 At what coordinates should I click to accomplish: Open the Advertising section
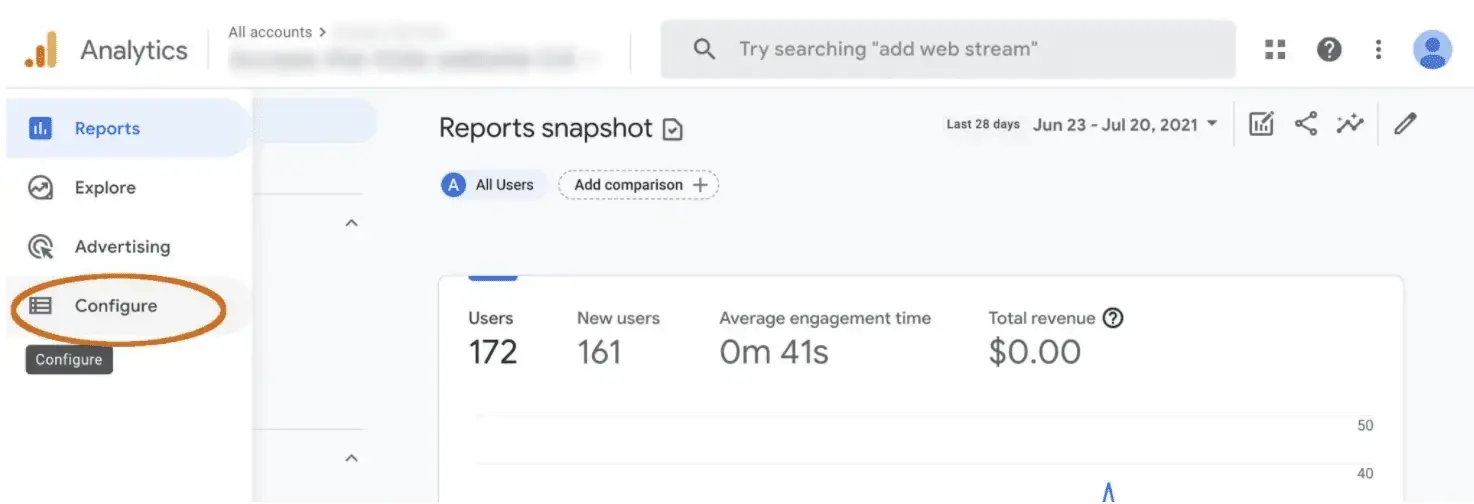(121, 247)
